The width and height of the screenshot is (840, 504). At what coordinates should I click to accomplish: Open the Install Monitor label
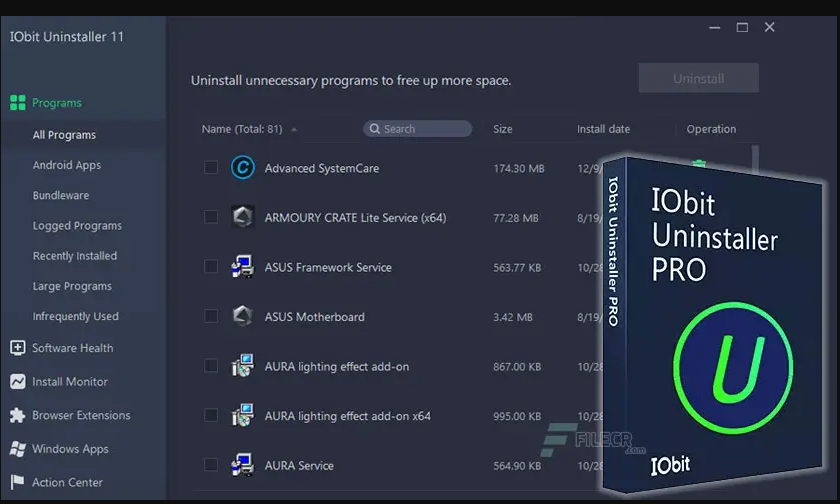[70, 382]
